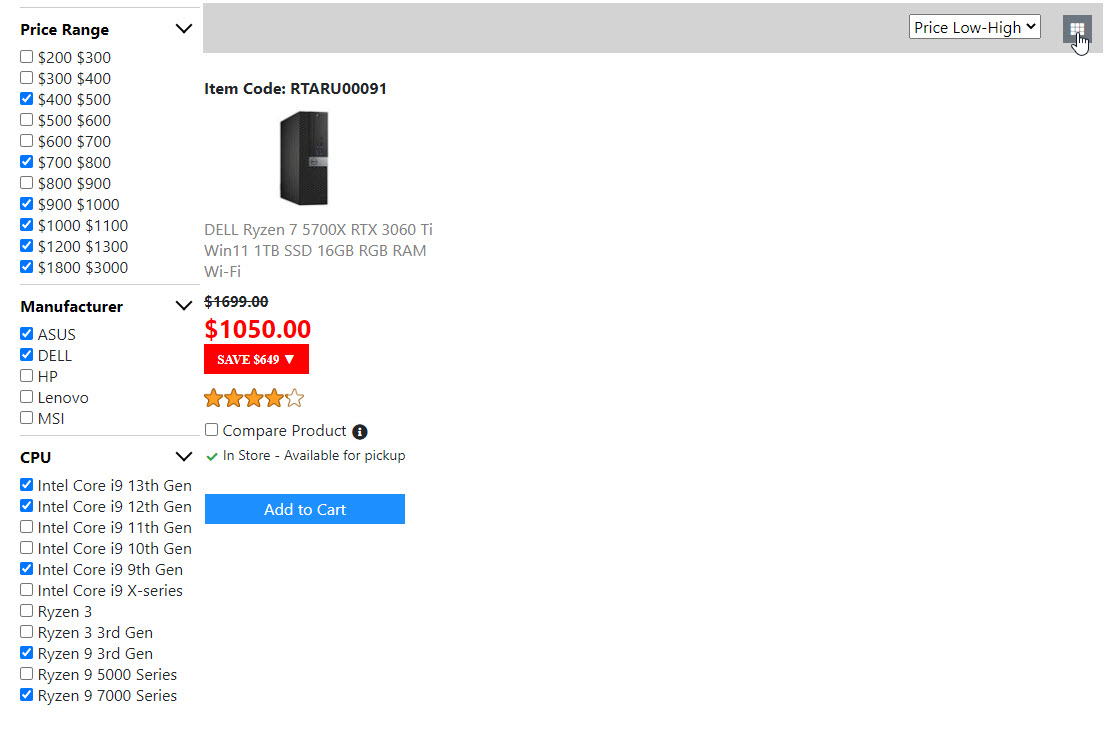Enable the MSI manufacturer filter
Viewport: 1118px width, 743px height.
(x=27, y=418)
